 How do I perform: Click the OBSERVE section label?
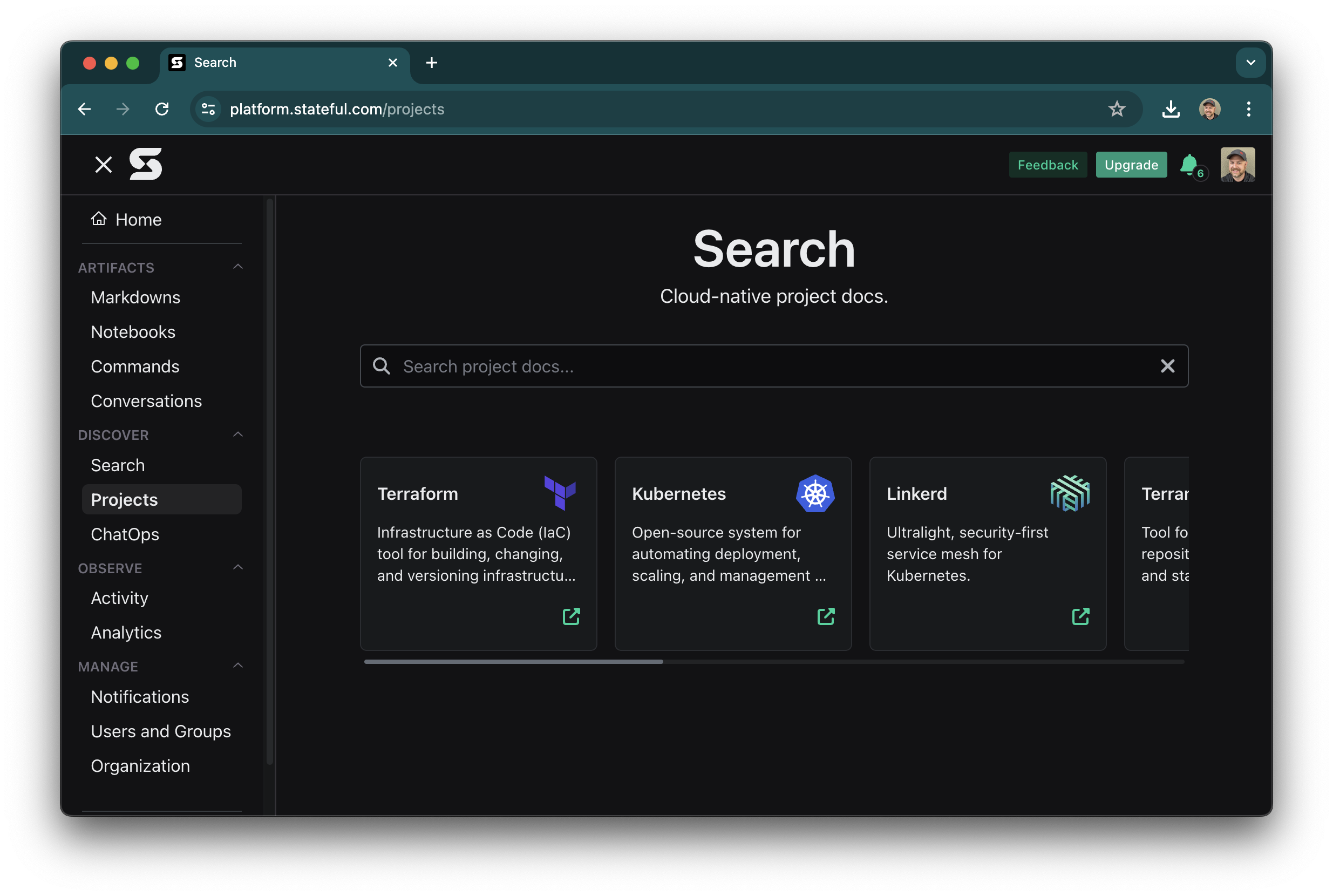(x=110, y=568)
